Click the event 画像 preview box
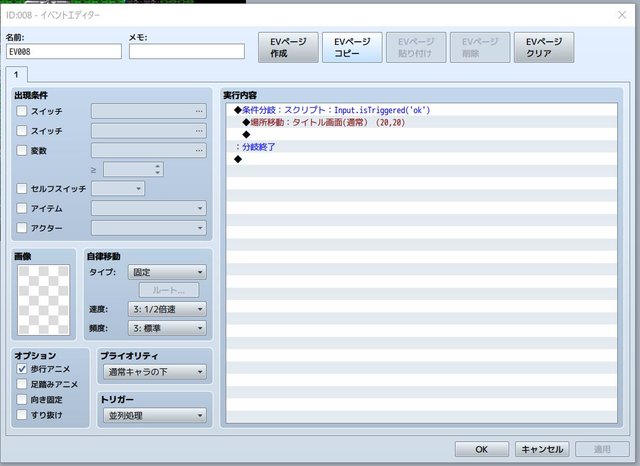Image resolution: width=640 pixels, height=466 pixels. [44, 300]
